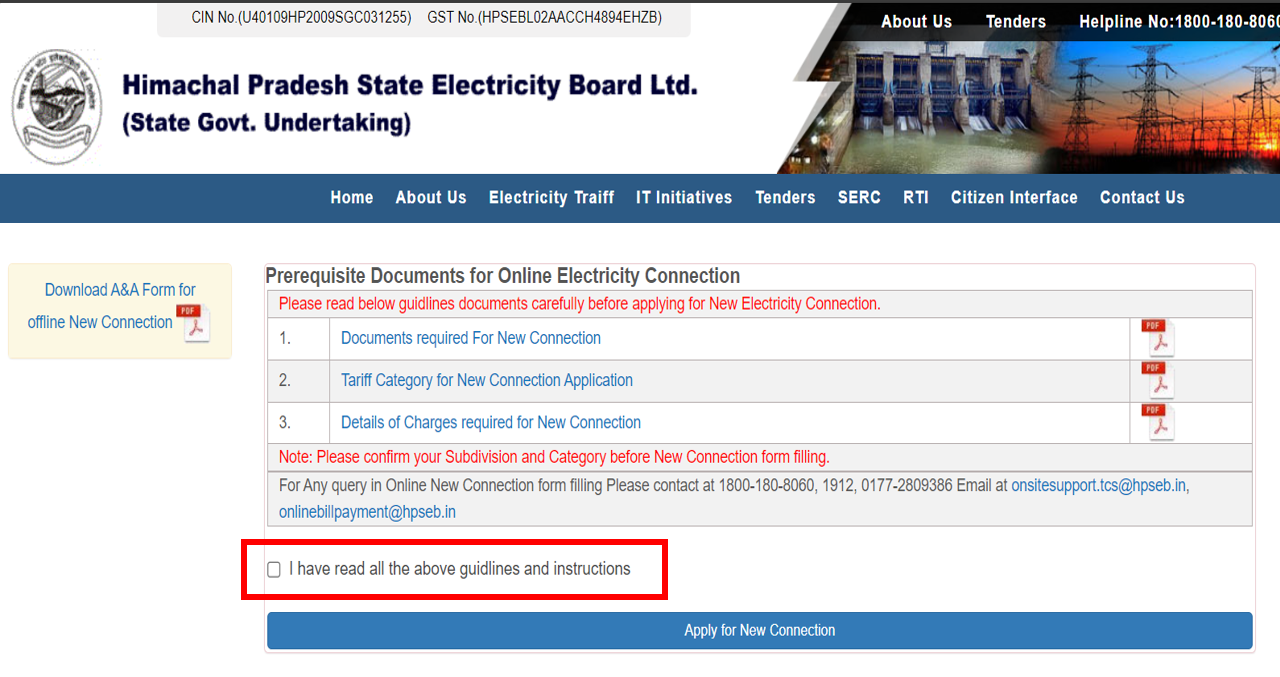The width and height of the screenshot is (1280, 677).
Task: Click row number 3. table cell
Action: (298, 423)
